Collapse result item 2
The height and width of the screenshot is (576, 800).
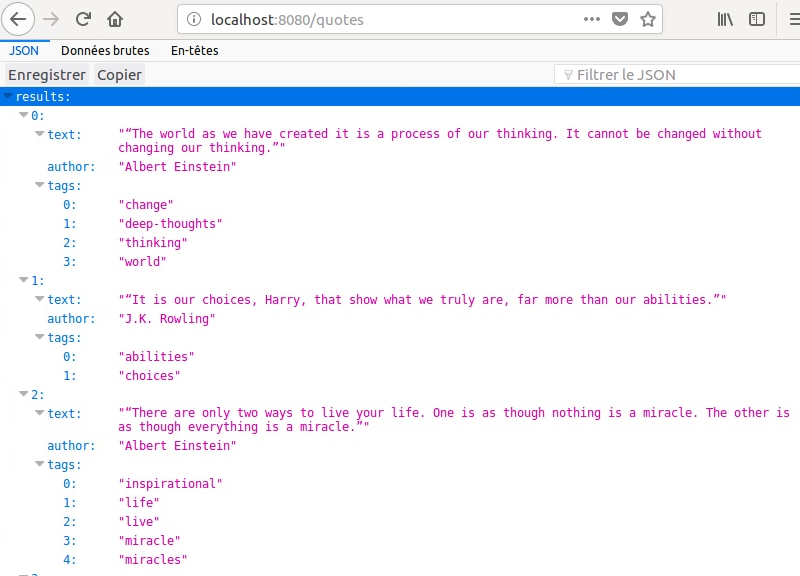(x=23, y=394)
